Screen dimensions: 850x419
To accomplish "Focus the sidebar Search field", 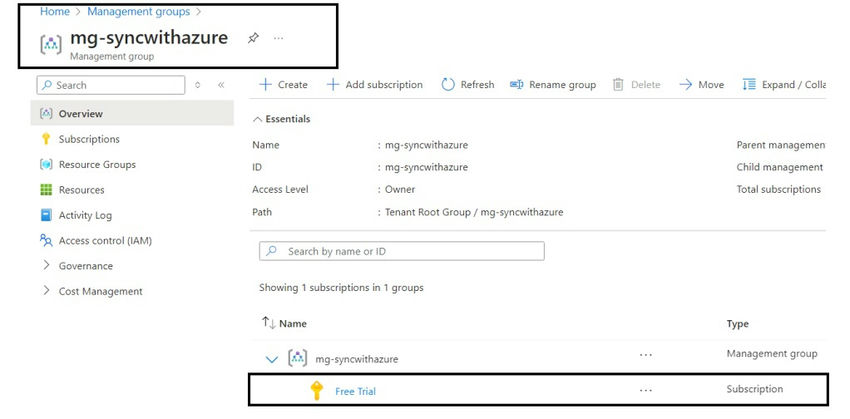I will (x=111, y=85).
